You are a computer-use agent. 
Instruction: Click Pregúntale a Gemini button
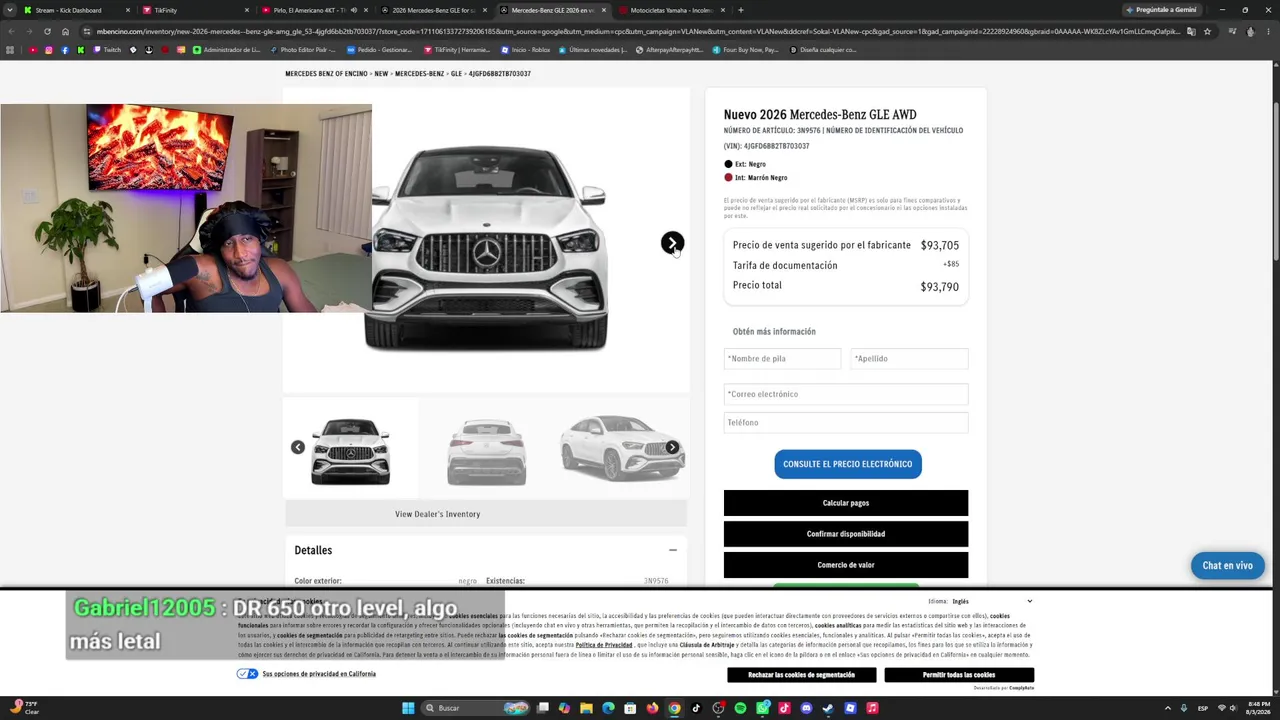1160,10
